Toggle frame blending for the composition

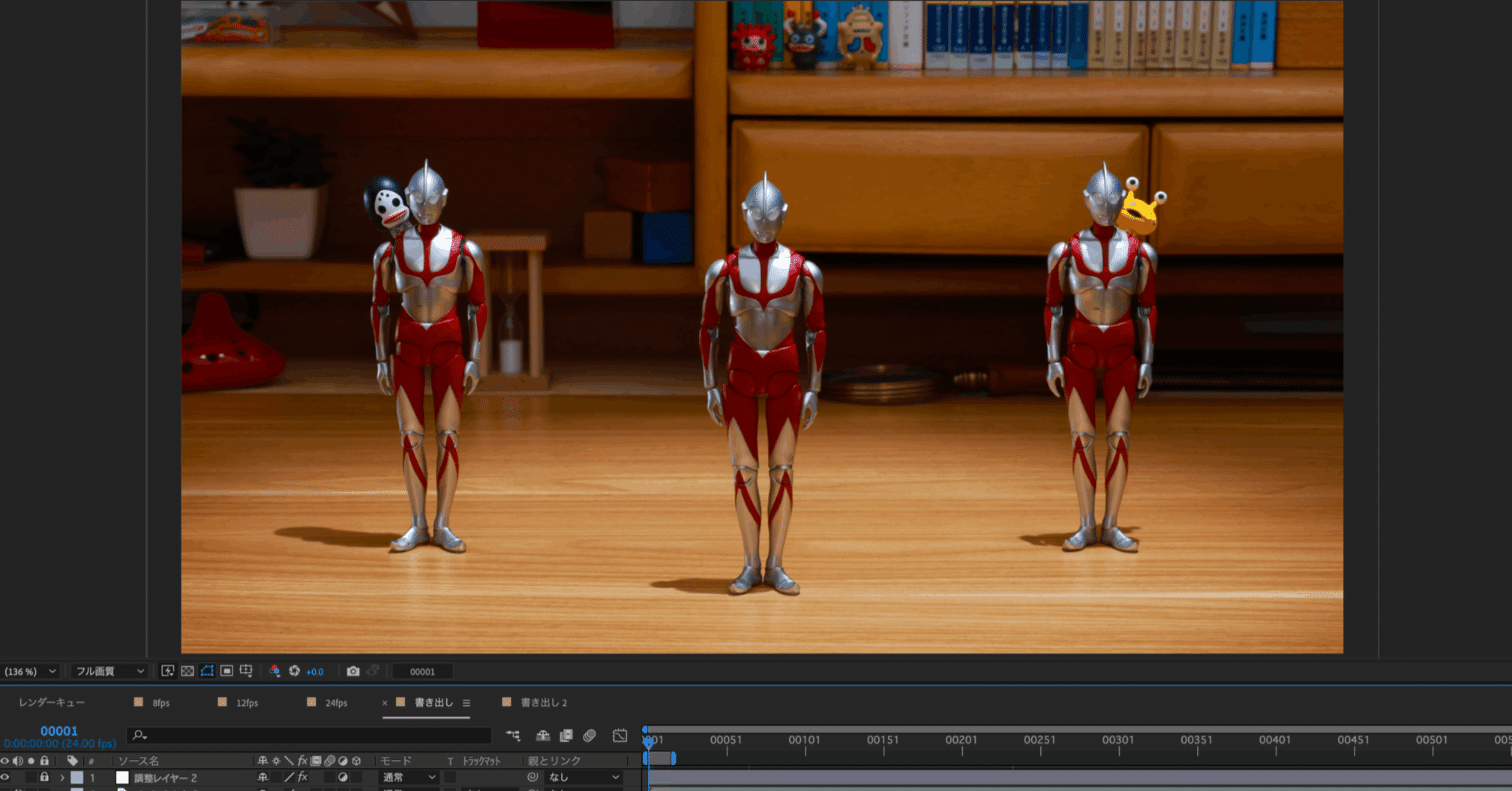[566, 735]
